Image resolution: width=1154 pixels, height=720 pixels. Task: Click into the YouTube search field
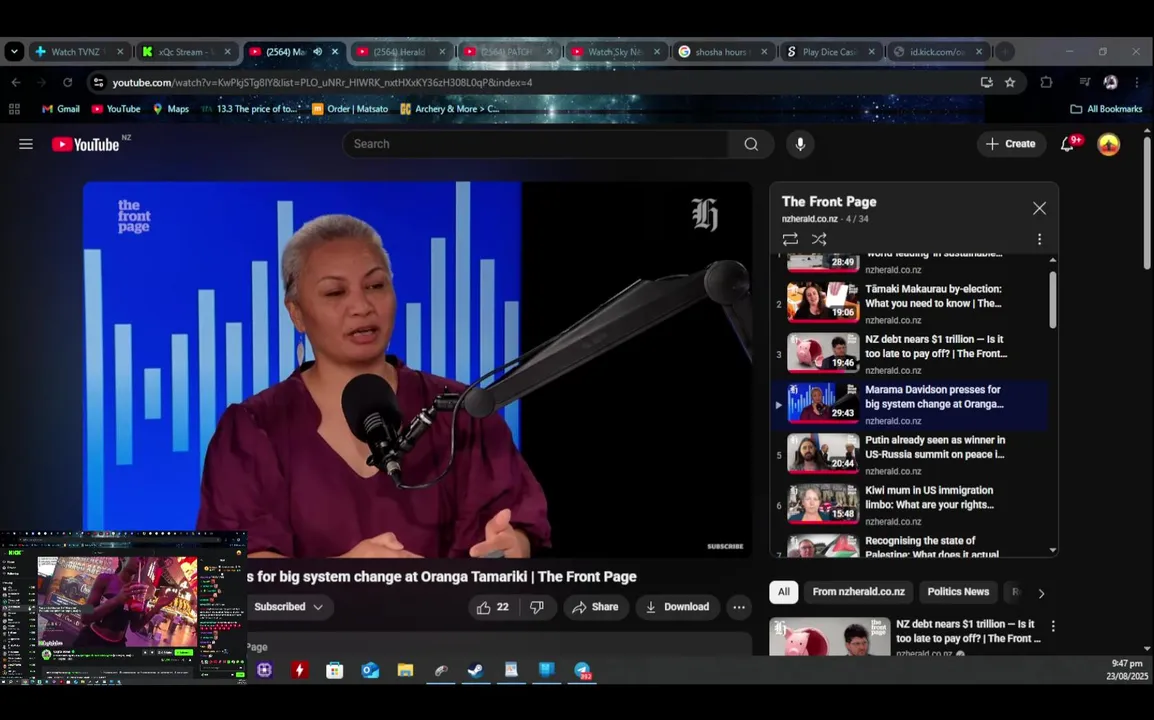(536, 144)
